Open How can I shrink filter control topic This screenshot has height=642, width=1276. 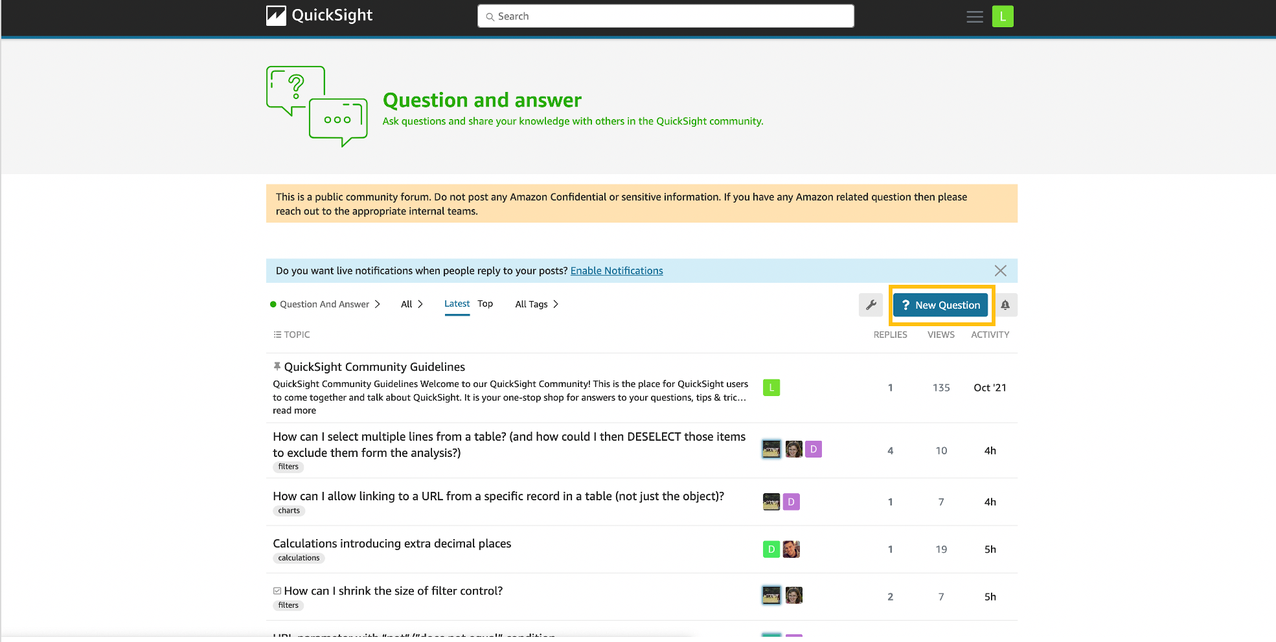(393, 591)
